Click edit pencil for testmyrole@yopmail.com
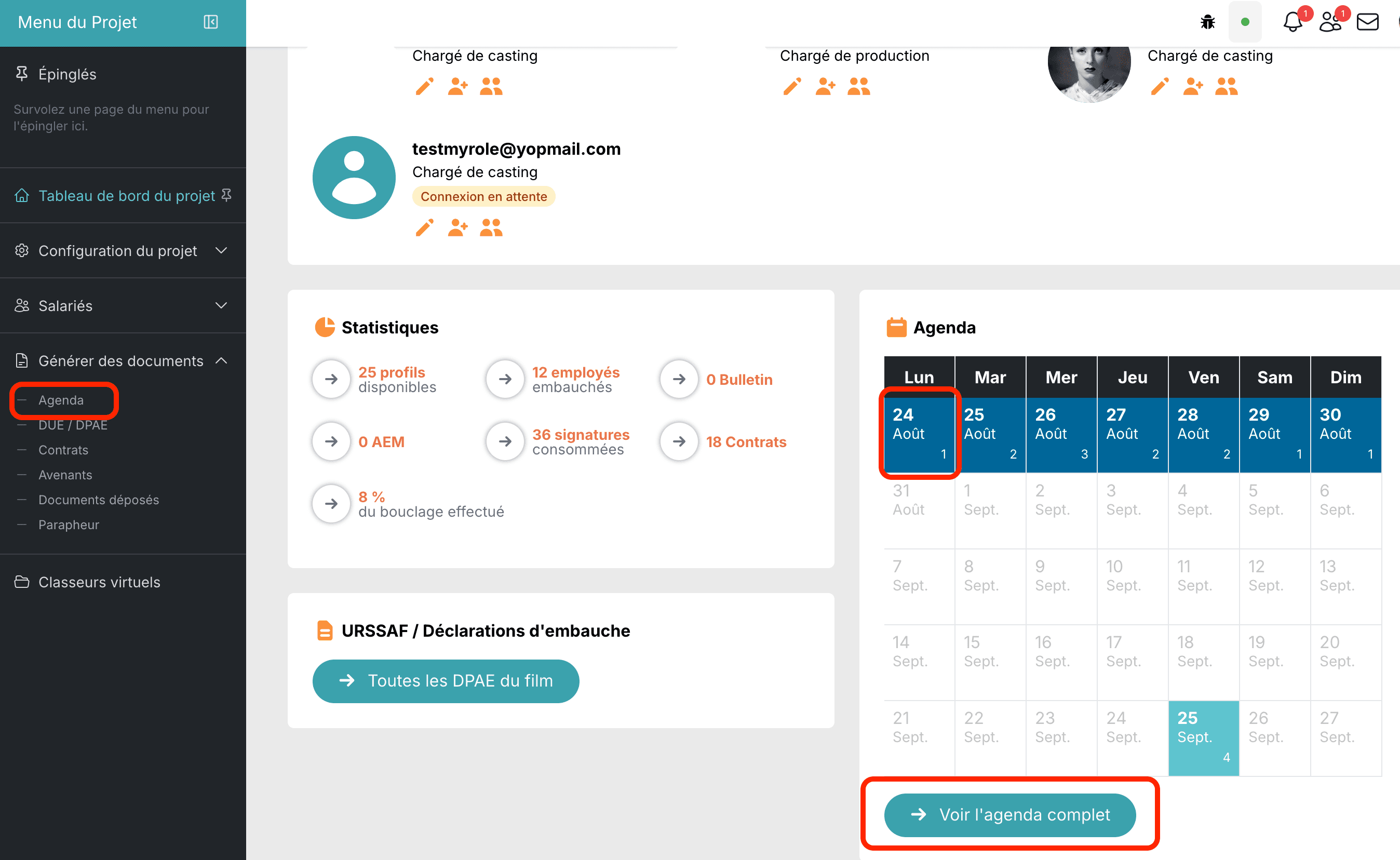Screen dimensions: 1400x860 coord(424,227)
